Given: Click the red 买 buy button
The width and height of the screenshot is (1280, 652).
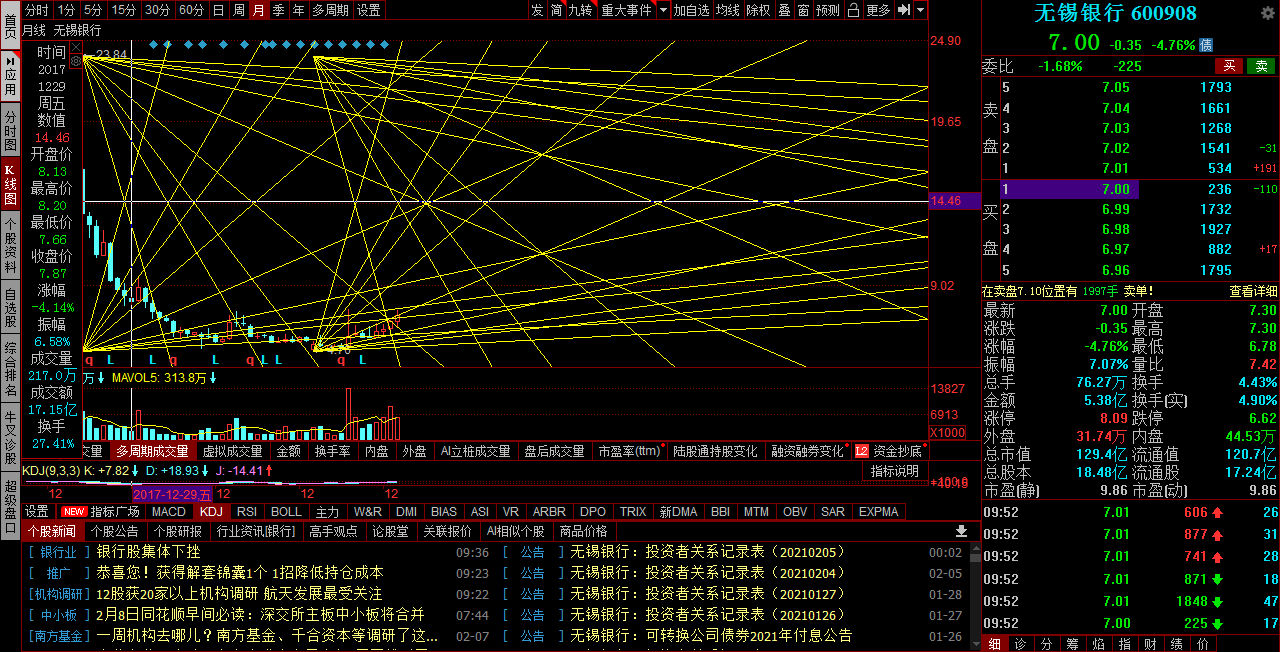Looking at the screenshot, I should pyautogui.click(x=1229, y=66).
